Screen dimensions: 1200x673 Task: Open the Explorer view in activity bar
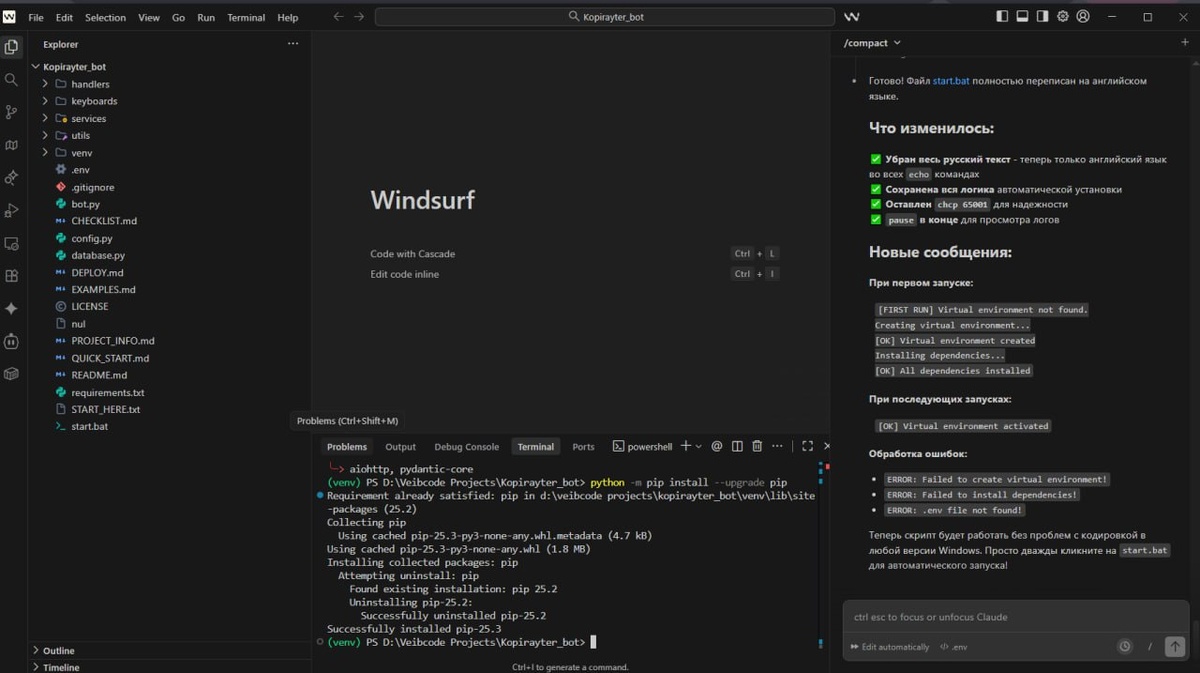coord(11,47)
